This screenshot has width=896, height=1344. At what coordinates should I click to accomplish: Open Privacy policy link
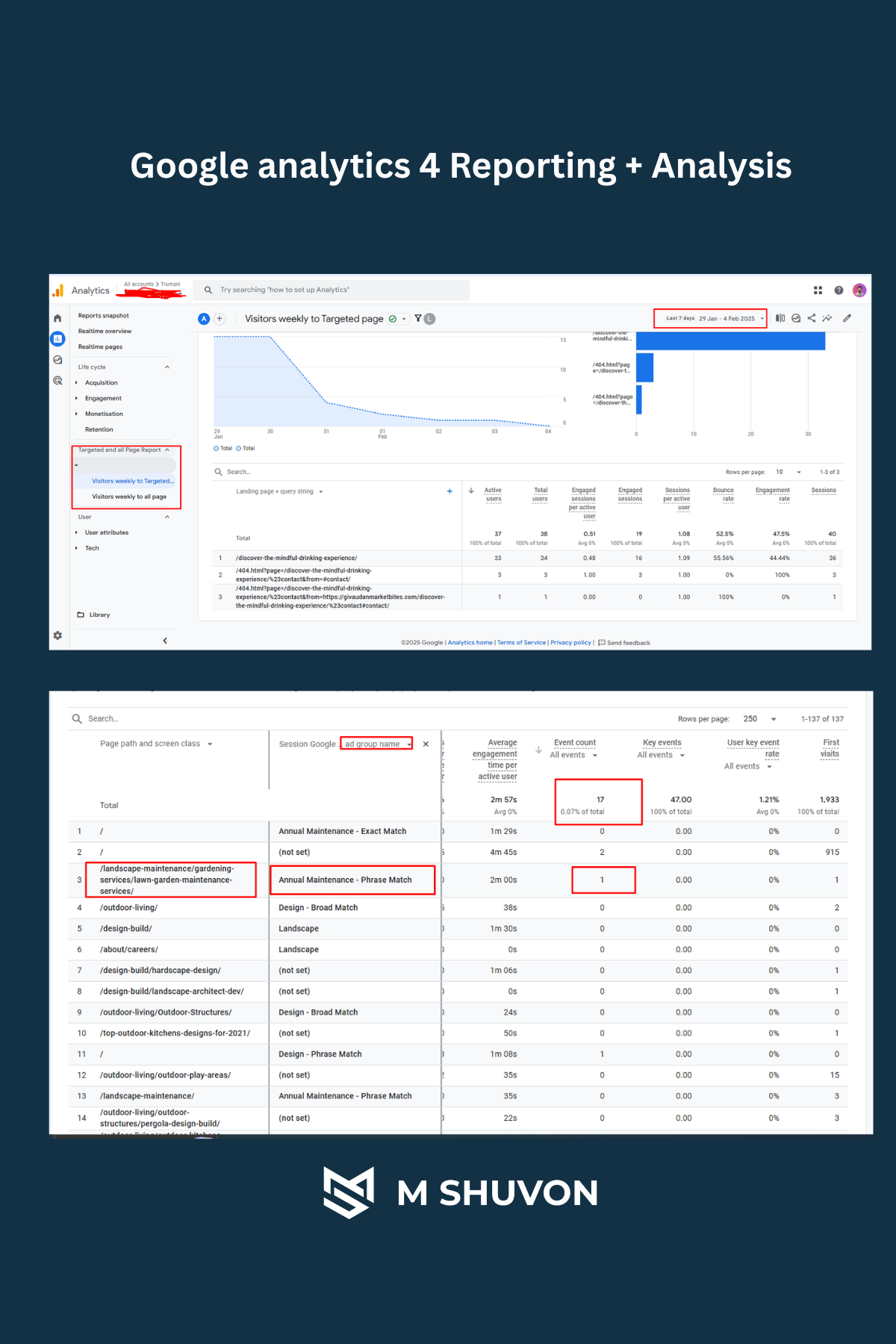(x=570, y=642)
